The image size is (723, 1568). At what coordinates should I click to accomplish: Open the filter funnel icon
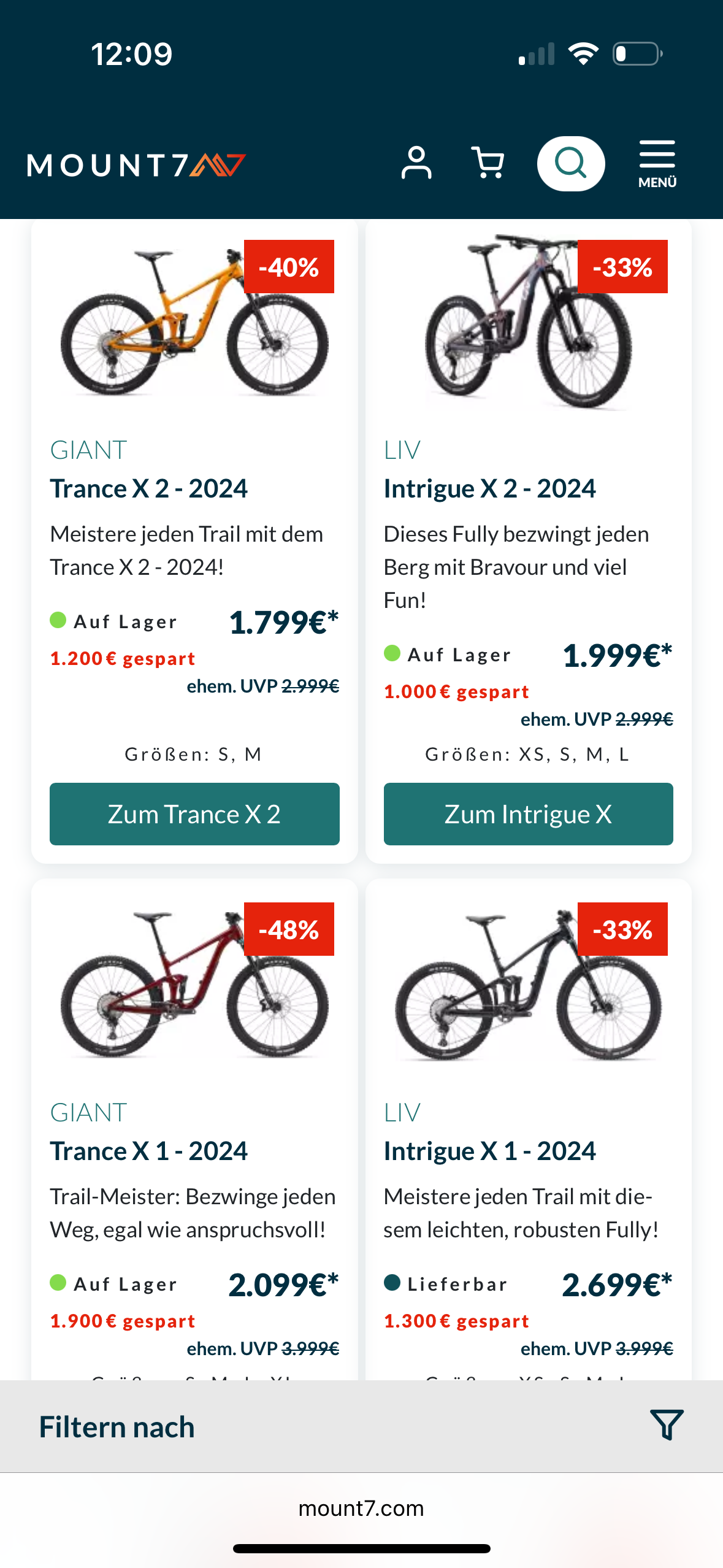pyautogui.click(x=666, y=1424)
